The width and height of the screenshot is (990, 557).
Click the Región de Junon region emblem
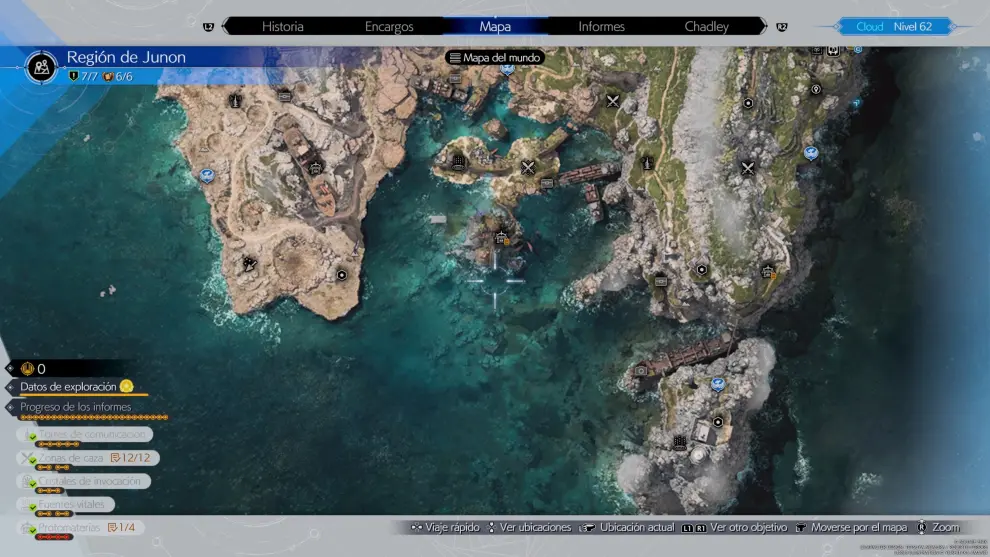coord(42,67)
